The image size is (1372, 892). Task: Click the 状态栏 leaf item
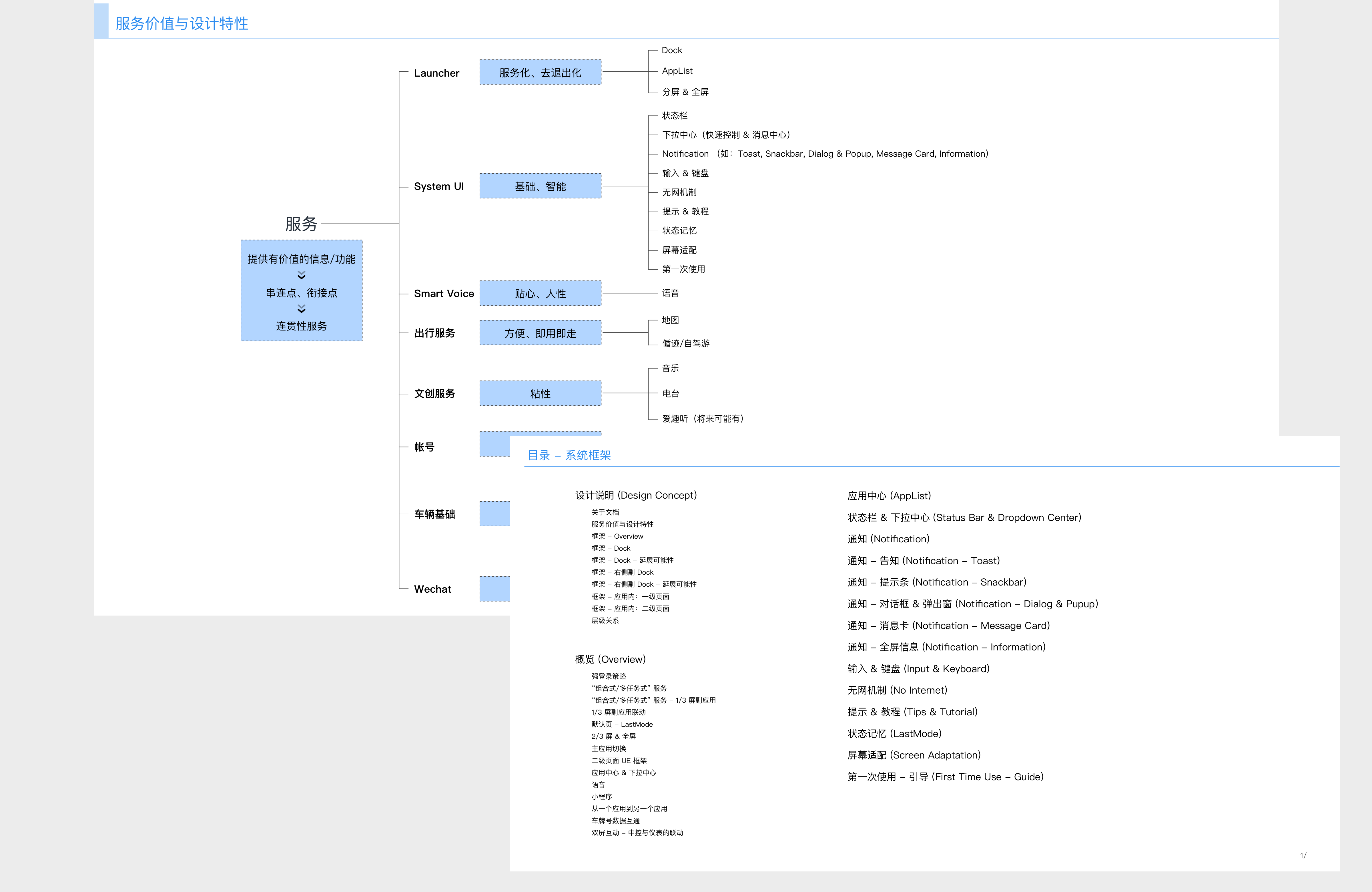point(675,116)
